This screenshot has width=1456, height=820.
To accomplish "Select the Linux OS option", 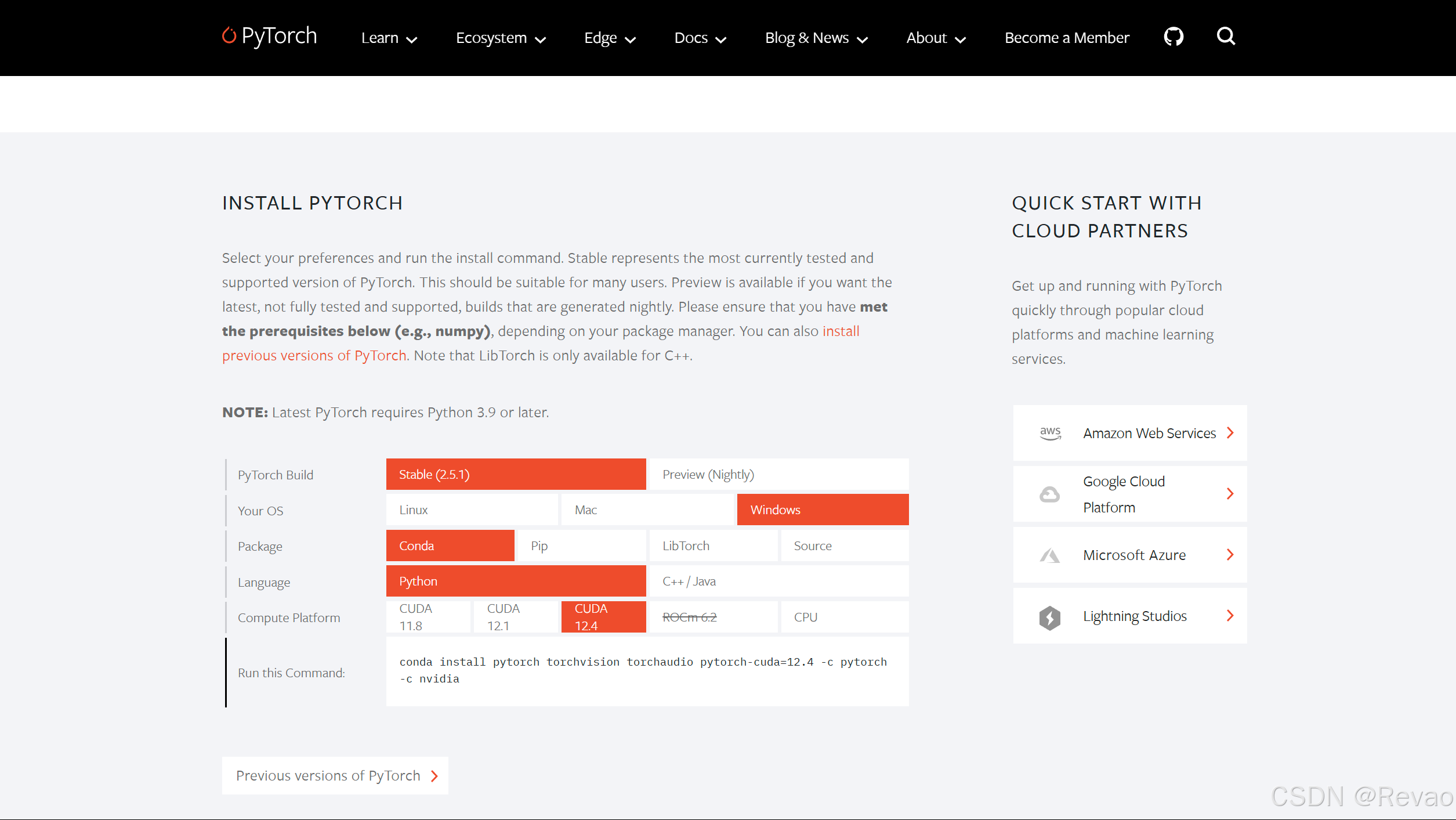I will (x=472, y=510).
